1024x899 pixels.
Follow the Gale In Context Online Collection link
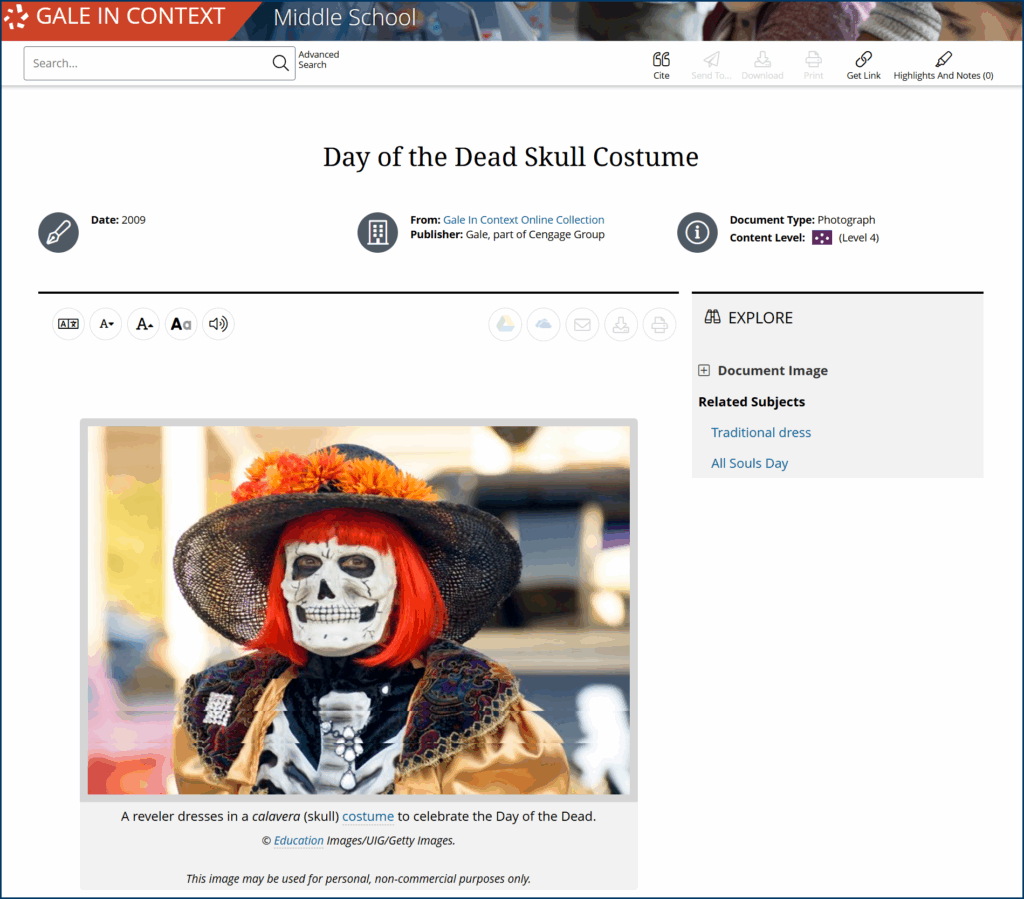coord(523,220)
